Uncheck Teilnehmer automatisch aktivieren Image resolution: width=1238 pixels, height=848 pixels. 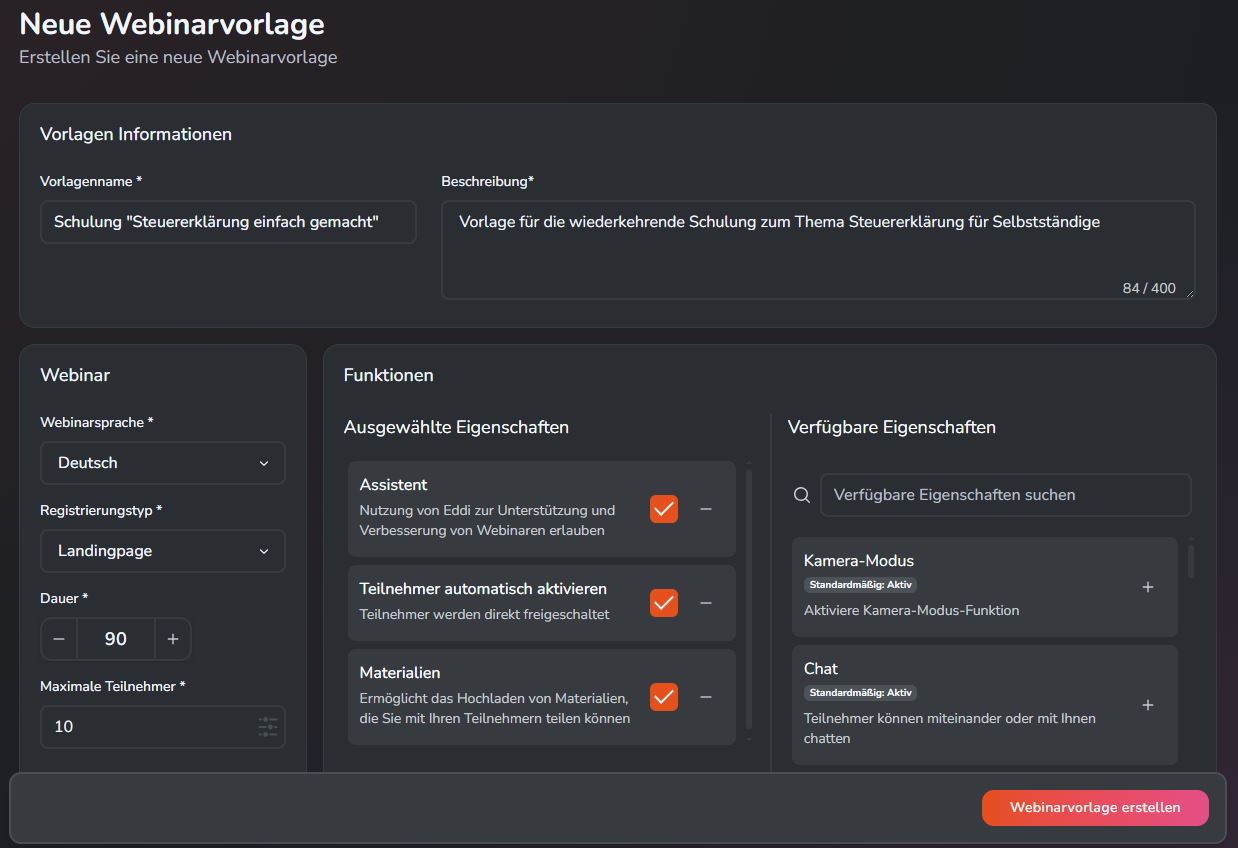663,603
